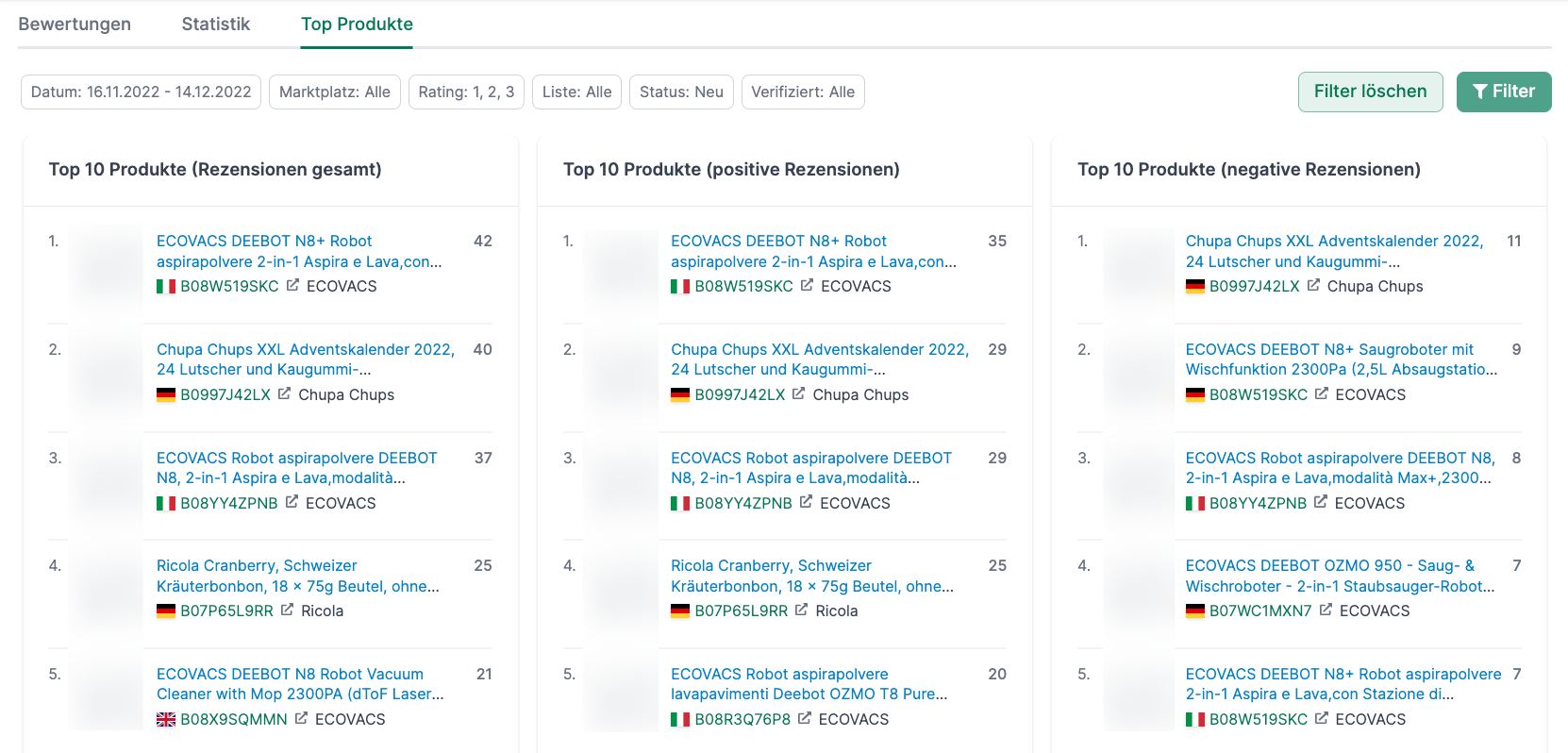The width and height of the screenshot is (1568, 753).
Task: Open external link icon beside B07WC1MXN7
Action: tap(1326, 610)
